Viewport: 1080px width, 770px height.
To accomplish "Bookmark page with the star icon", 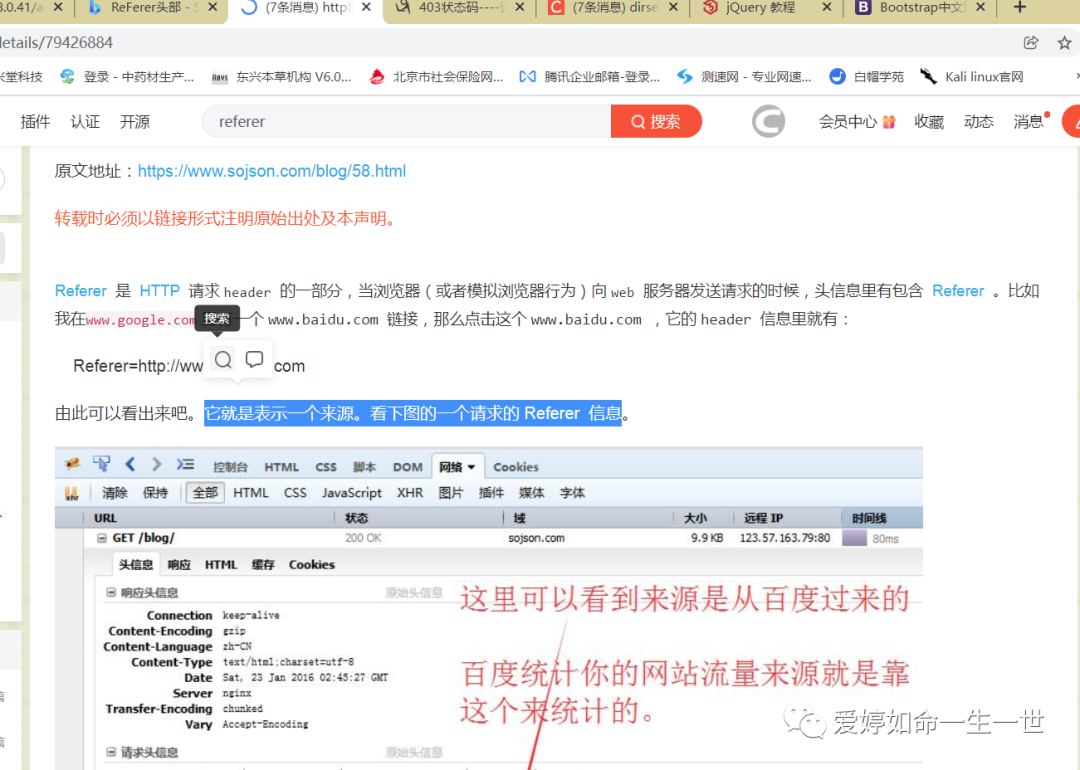I will point(1064,43).
